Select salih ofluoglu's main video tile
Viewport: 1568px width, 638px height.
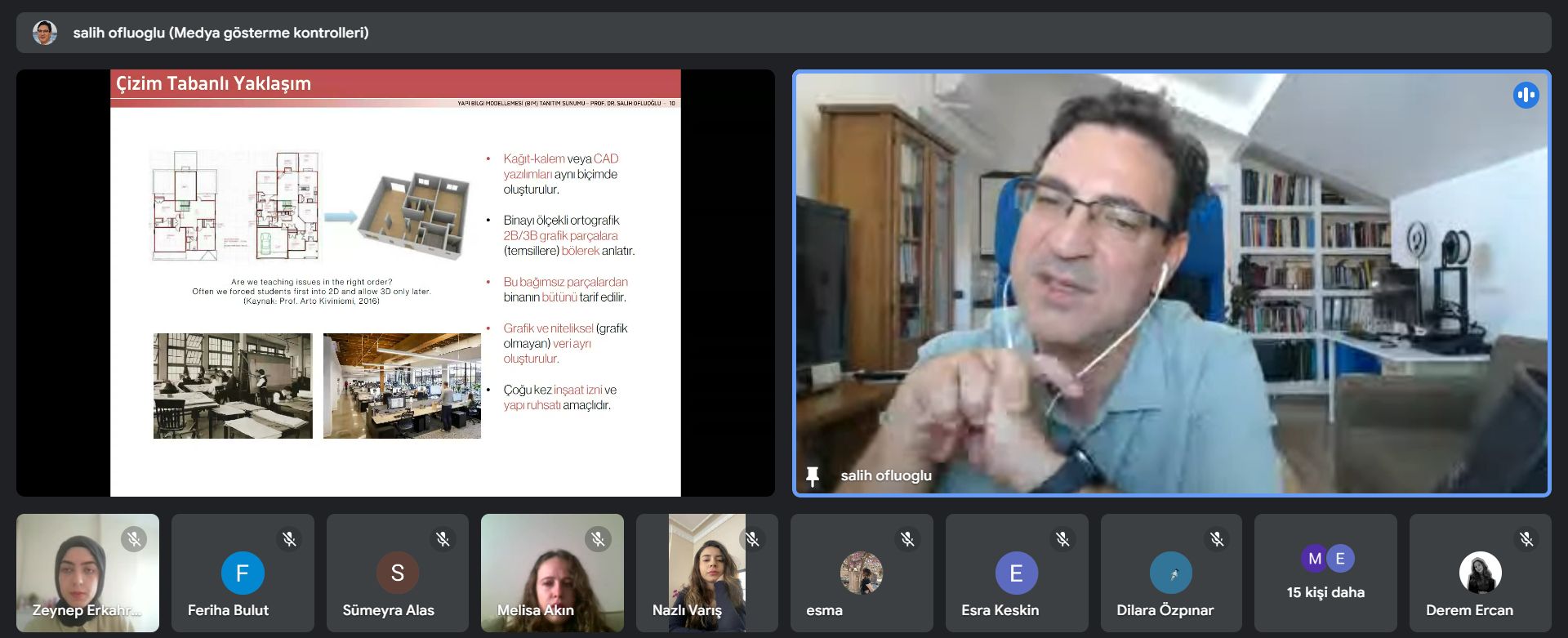(x=1171, y=283)
